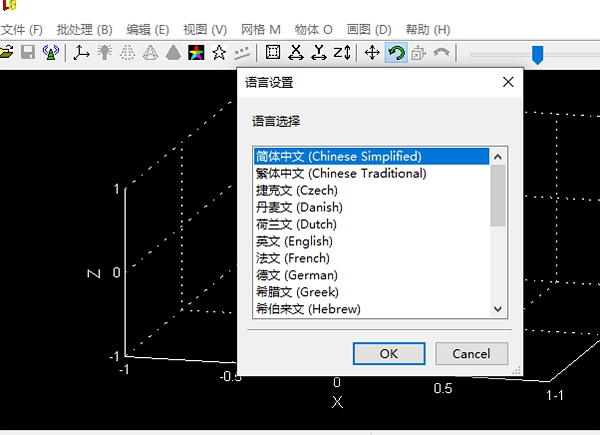The width and height of the screenshot is (600, 435).
Task: Click the wireframe cone mesh icon
Action: 150,52
